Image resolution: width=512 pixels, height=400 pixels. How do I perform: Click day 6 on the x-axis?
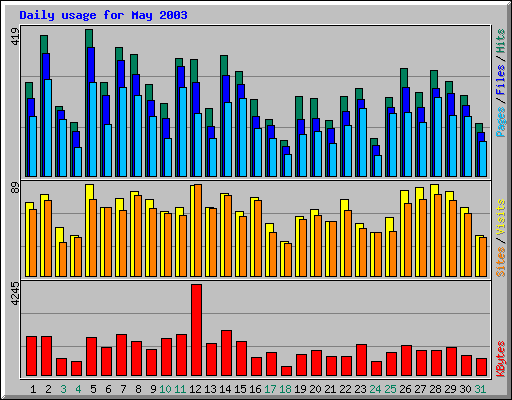coord(108,389)
